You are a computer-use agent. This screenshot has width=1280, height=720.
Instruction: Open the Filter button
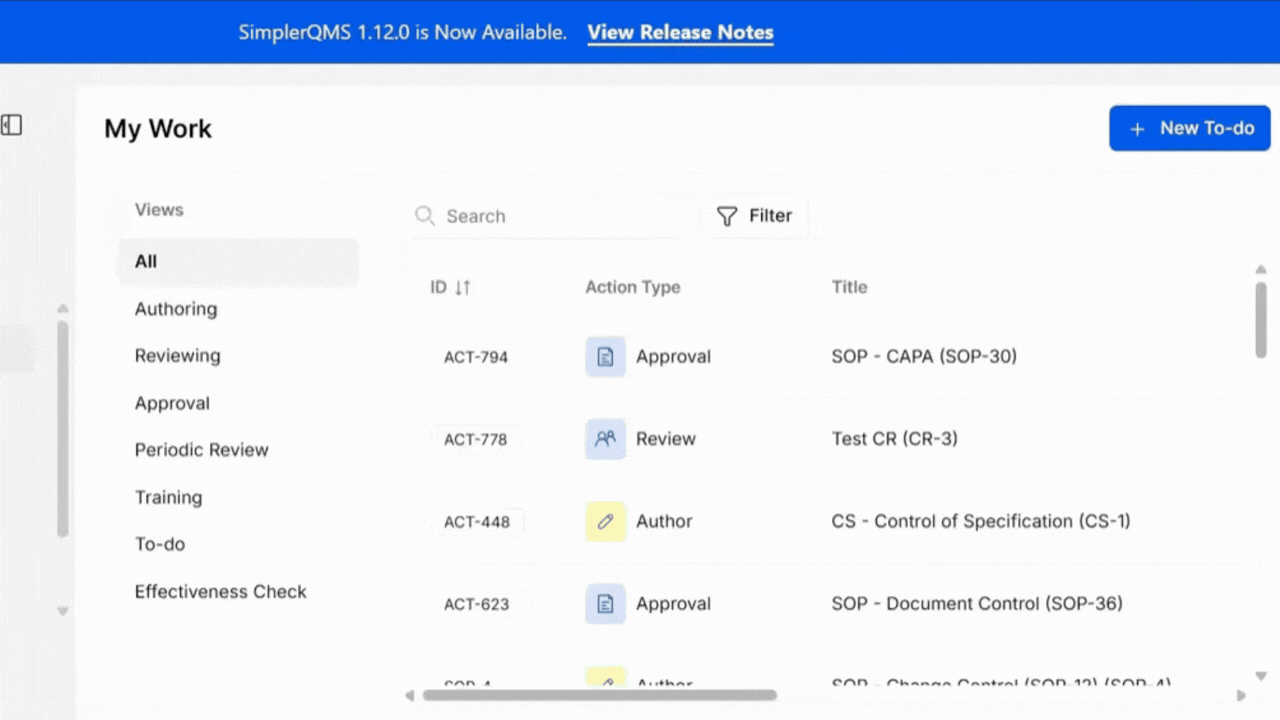(x=755, y=216)
